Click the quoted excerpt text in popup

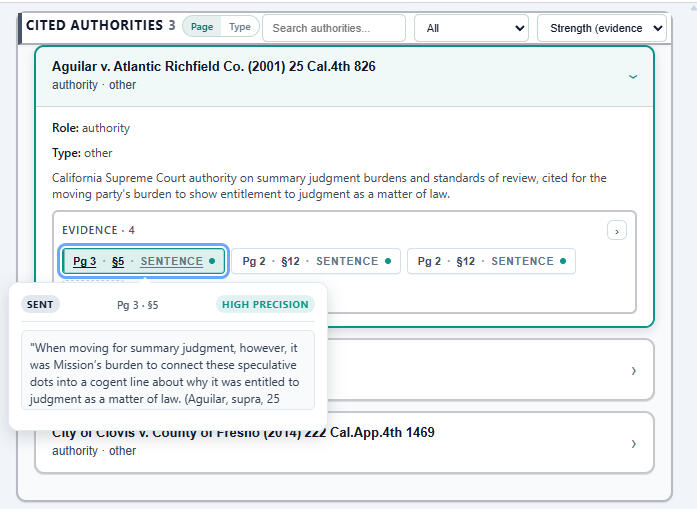click(167, 373)
